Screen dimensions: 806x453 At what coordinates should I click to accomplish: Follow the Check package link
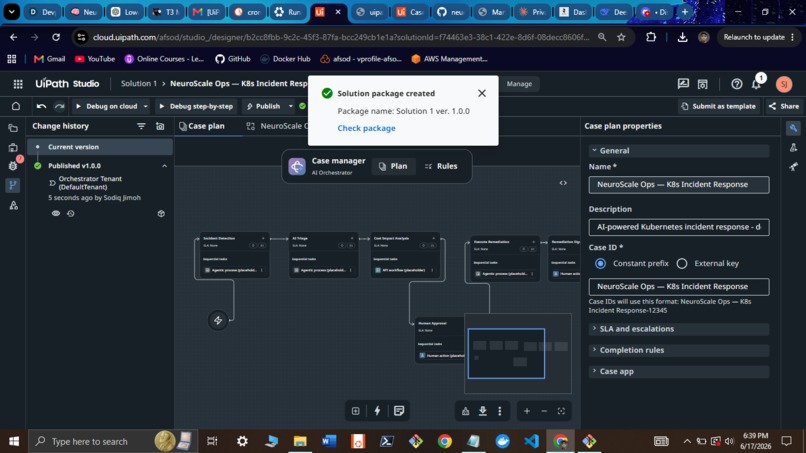[x=367, y=128]
